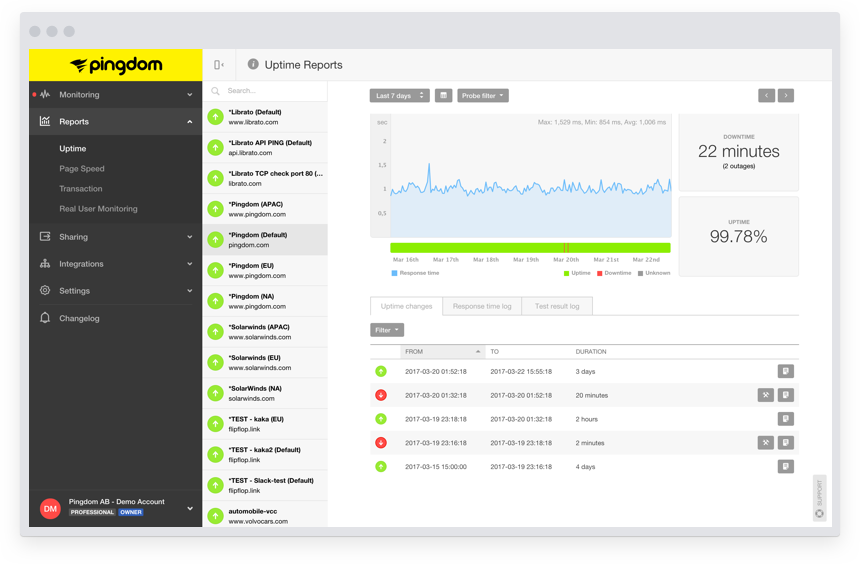Expand the Monitoring menu chevron
The height and width of the screenshot is (564, 860).
tap(190, 94)
